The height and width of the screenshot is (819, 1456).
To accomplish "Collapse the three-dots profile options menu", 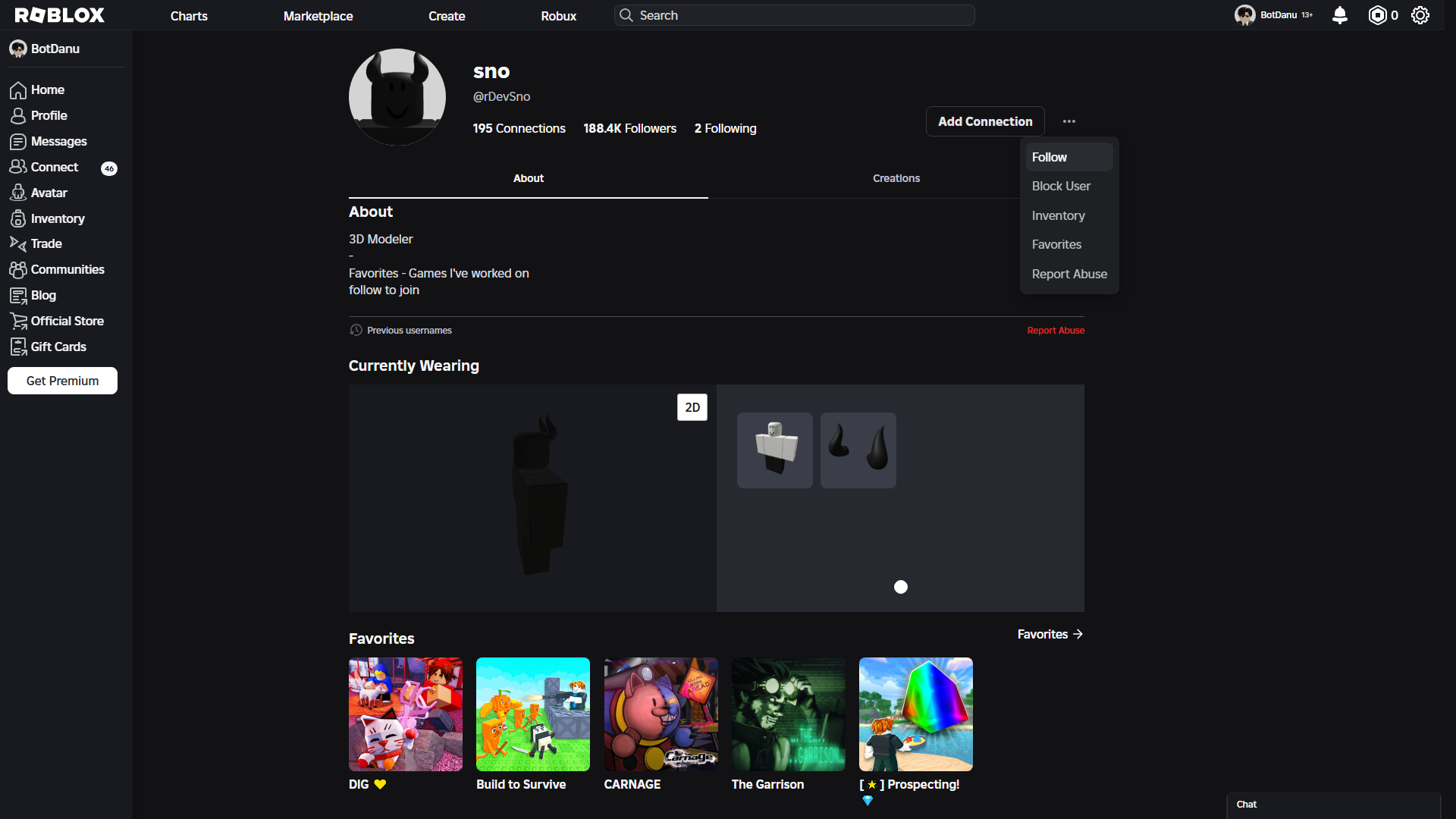I will (1068, 121).
